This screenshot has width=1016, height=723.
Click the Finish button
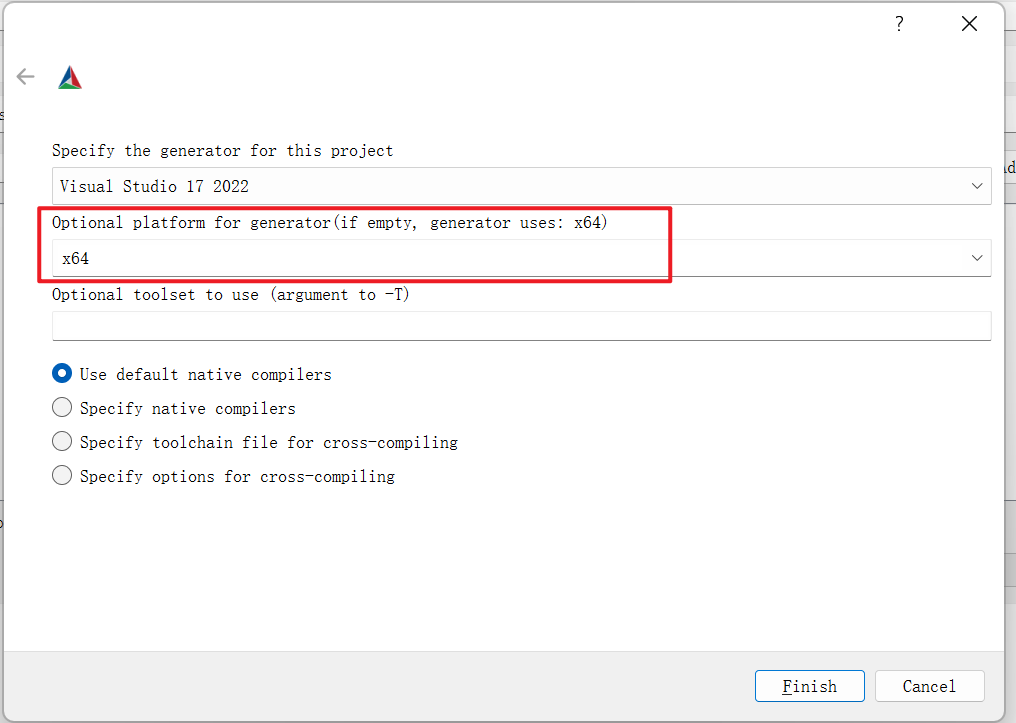point(809,686)
